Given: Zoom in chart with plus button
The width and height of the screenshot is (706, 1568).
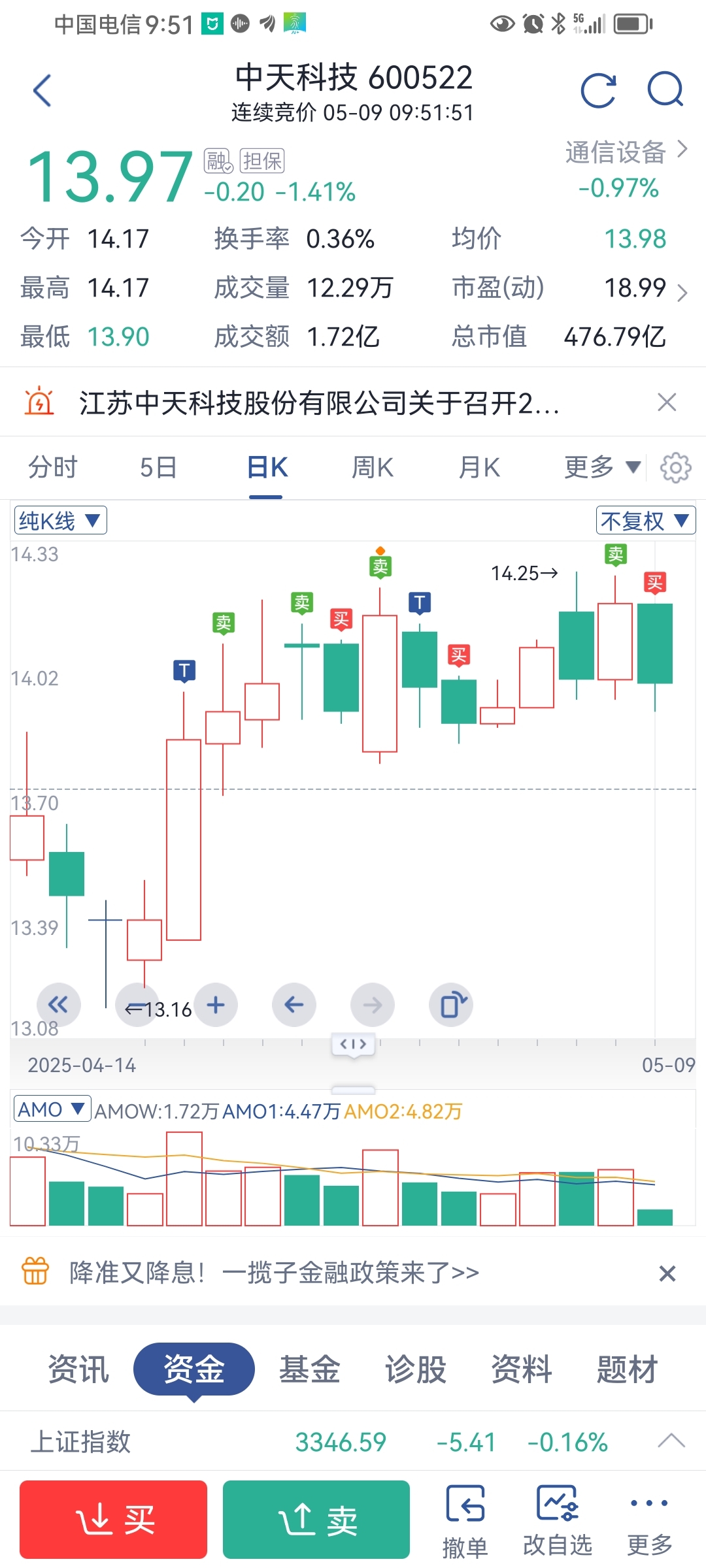Looking at the screenshot, I should tap(216, 1005).
